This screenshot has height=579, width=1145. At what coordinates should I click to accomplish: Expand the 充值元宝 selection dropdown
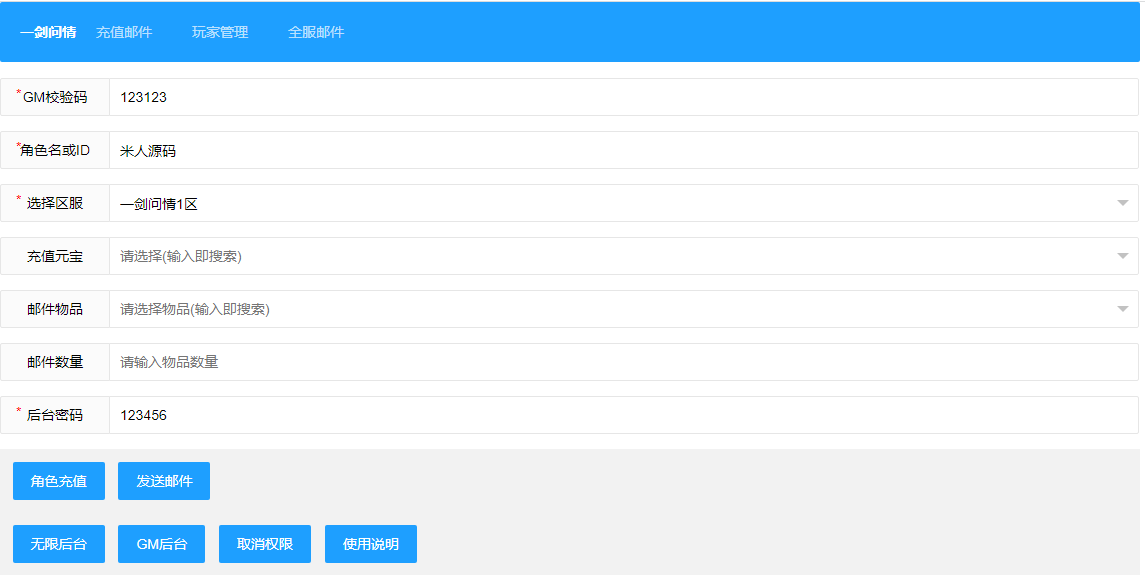(610, 256)
